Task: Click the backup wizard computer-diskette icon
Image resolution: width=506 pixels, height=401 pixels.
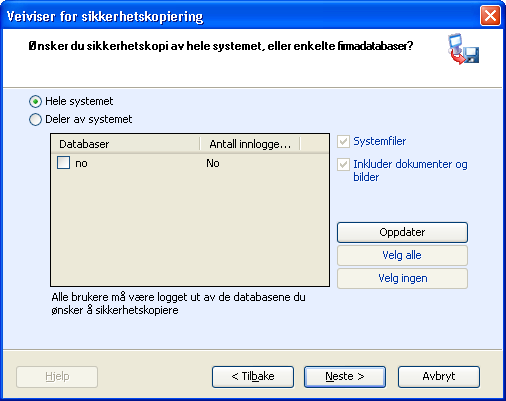Action: point(463,49)
